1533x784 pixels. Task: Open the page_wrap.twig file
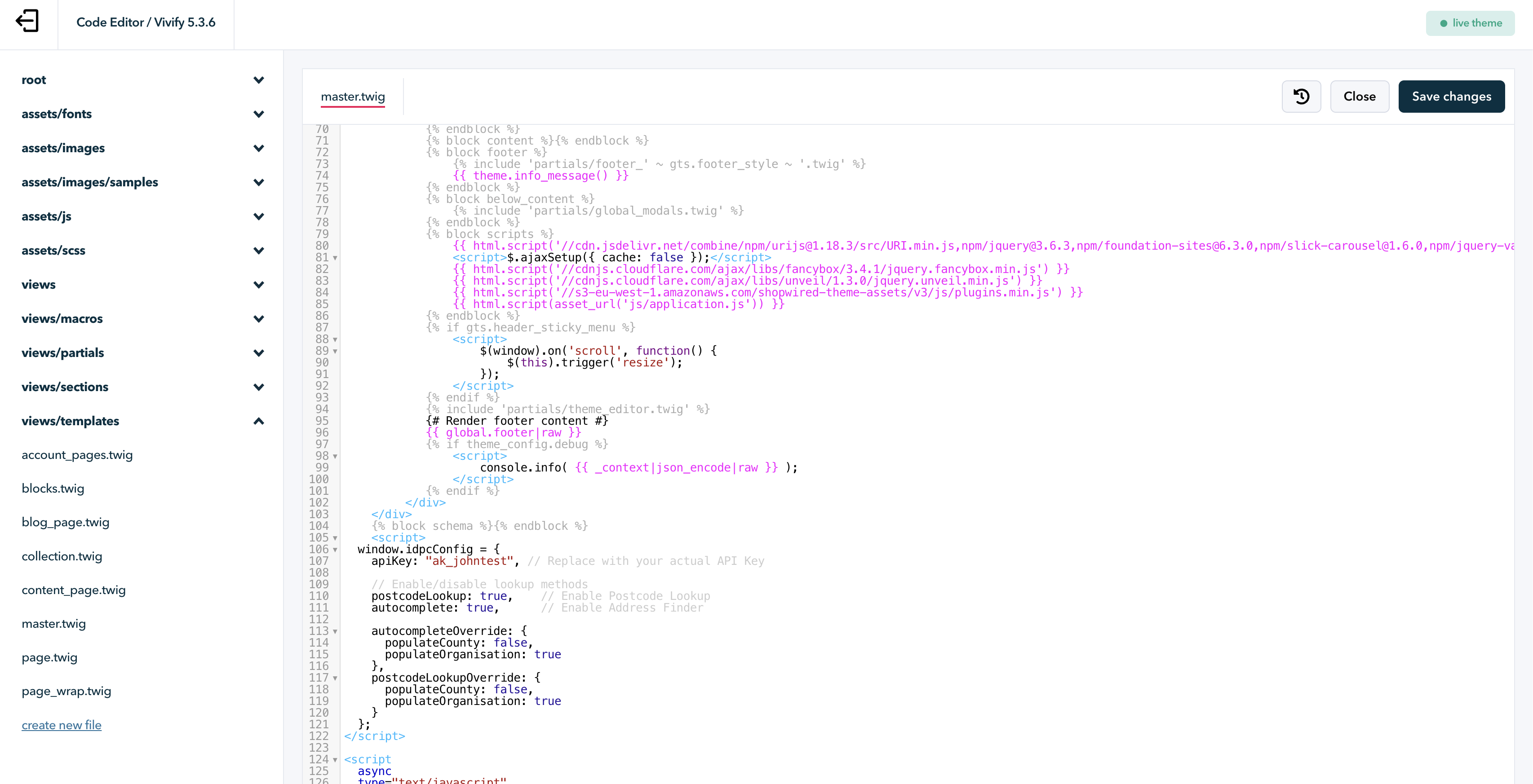click(66, 691)
